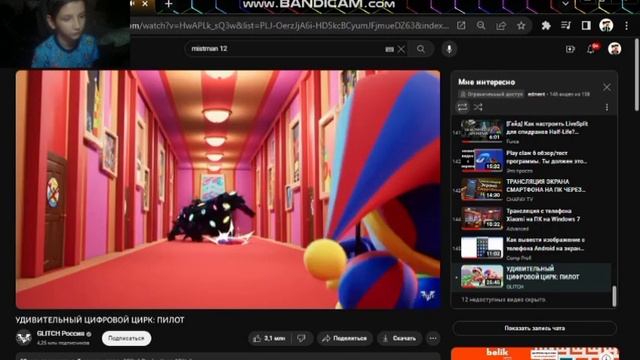
Task: Start voice search with microphone
Action: 449,49
